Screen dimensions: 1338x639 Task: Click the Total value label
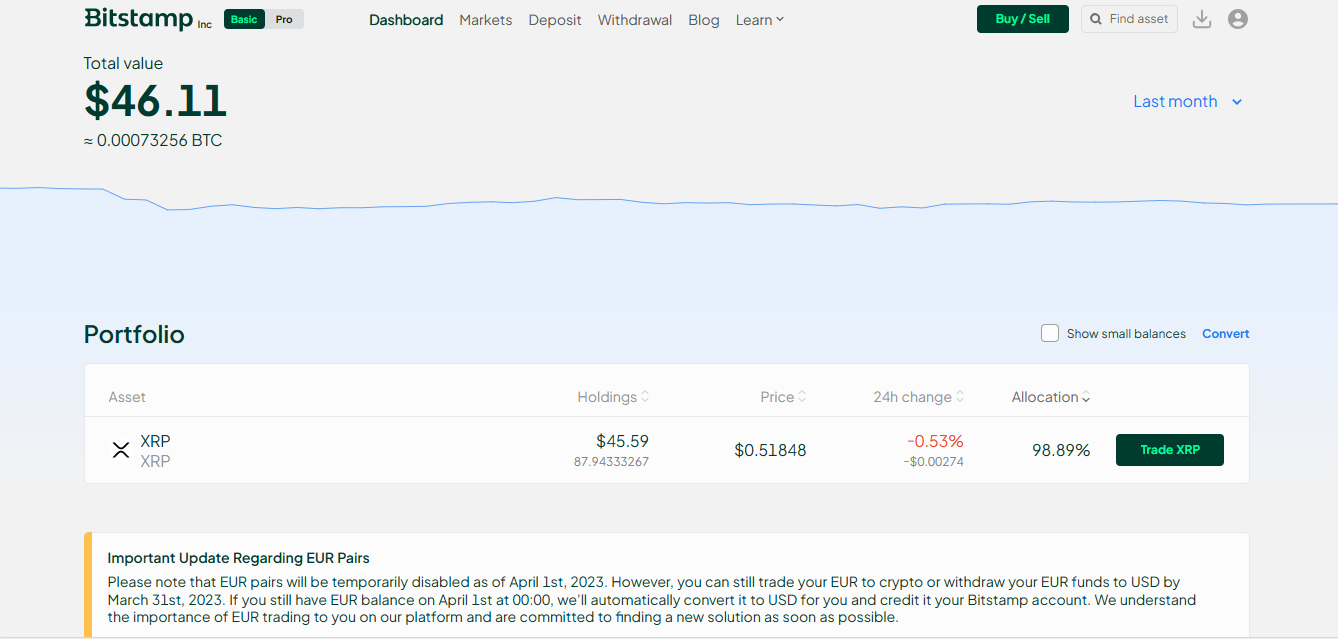pyautogui.click(x=123, y=63)
